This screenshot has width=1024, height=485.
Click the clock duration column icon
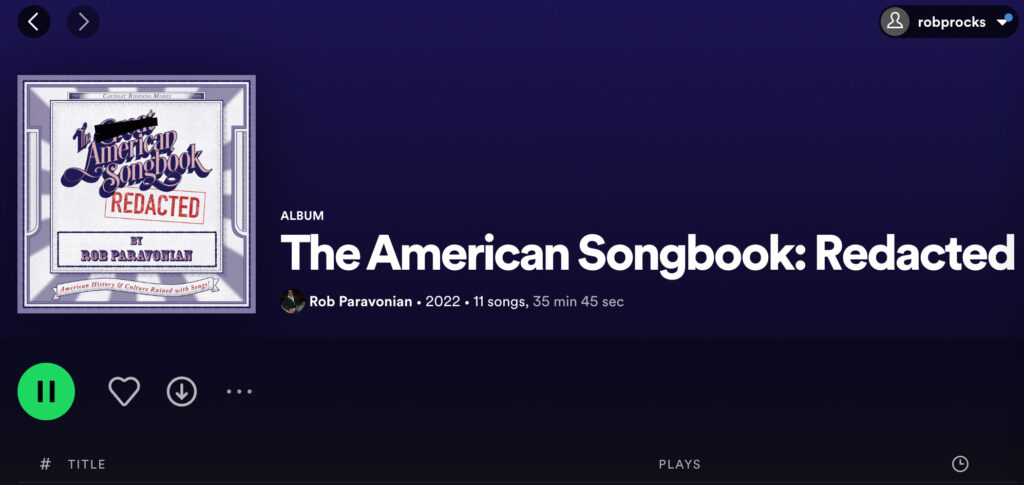[x=960, y=464]
